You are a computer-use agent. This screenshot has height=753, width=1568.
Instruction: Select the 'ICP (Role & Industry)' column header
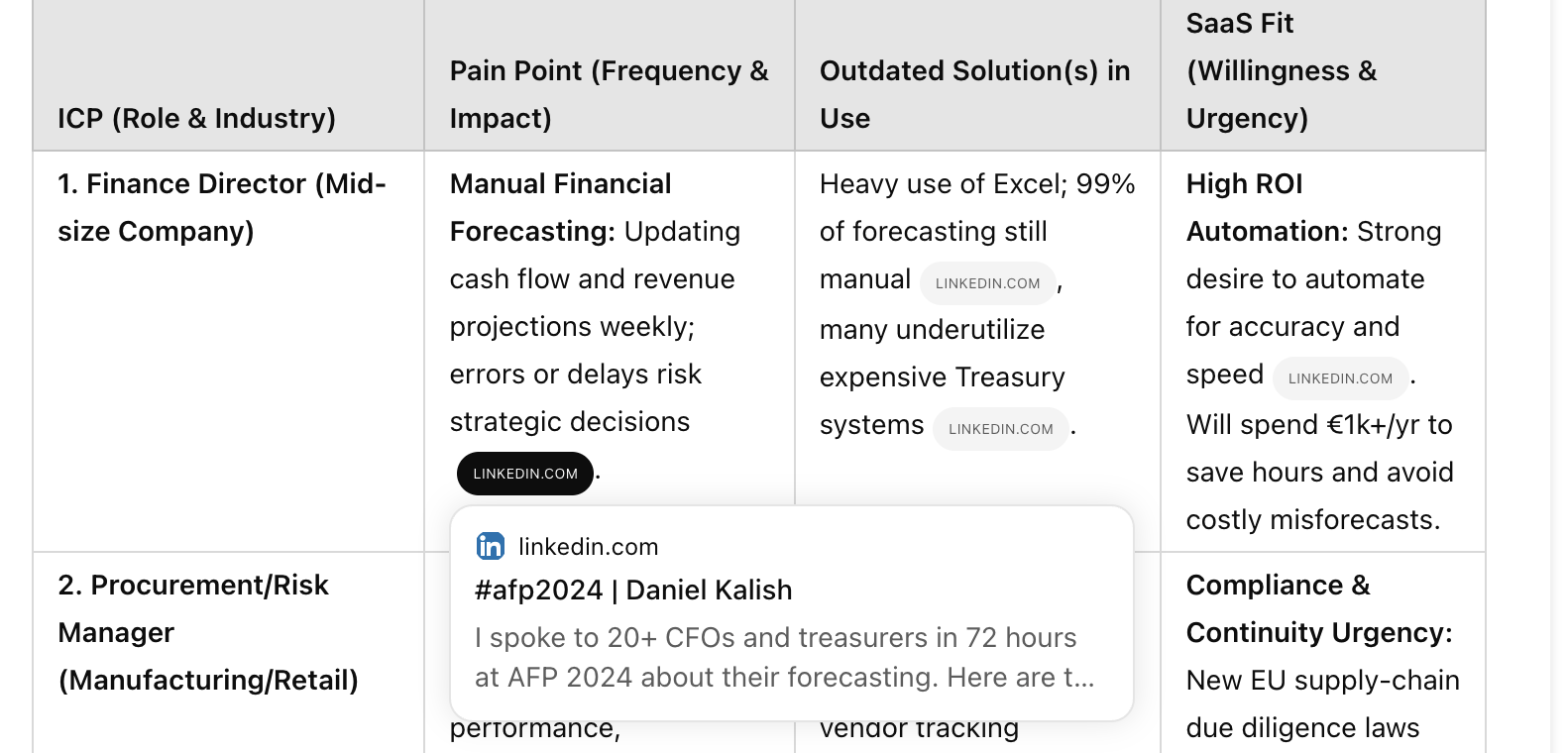tap(196, 119)
